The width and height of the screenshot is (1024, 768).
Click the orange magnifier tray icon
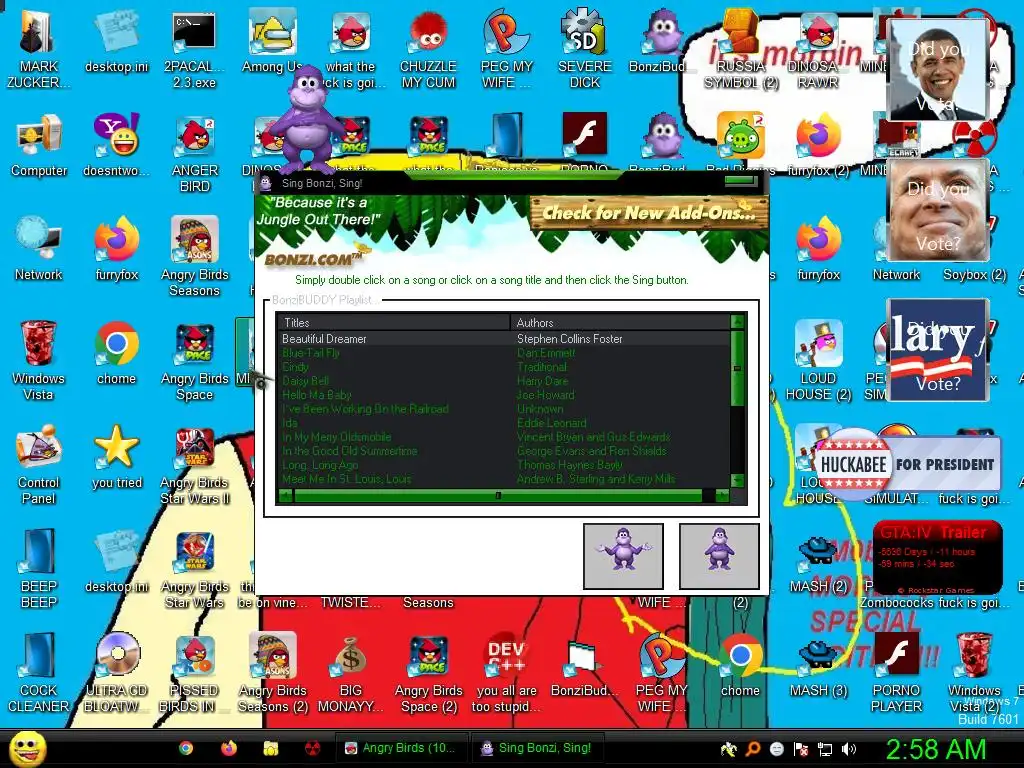753,749
